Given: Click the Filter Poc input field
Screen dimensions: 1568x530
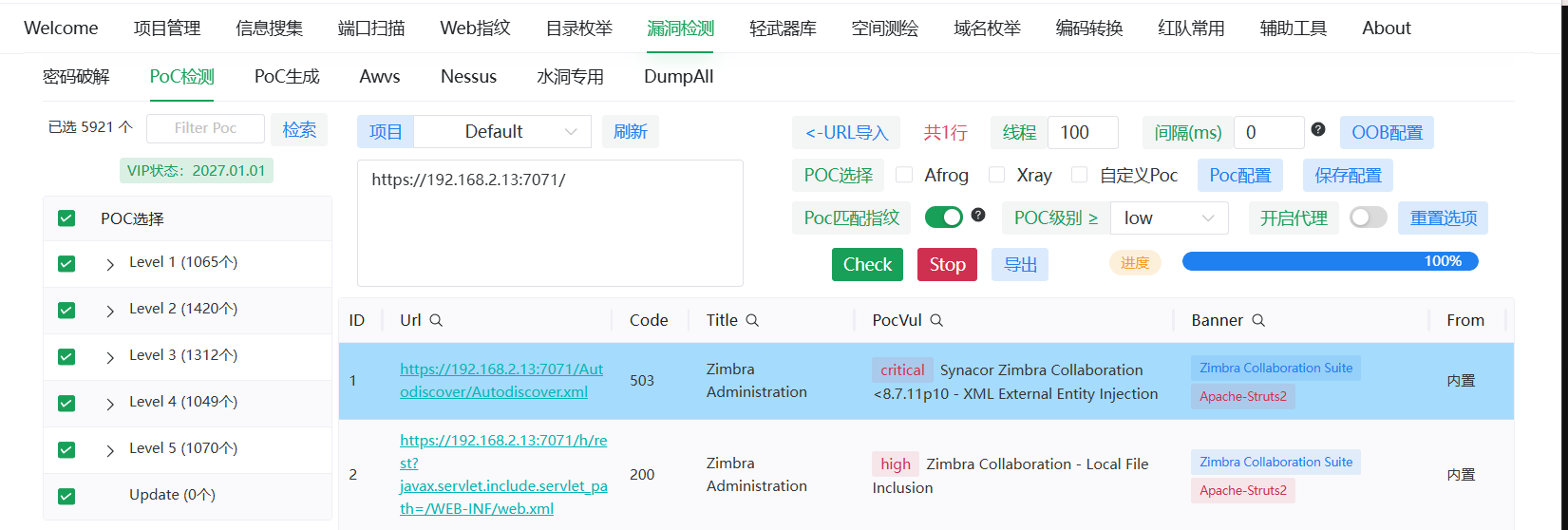Looking at the screenshot, I should tap(205, 128).
